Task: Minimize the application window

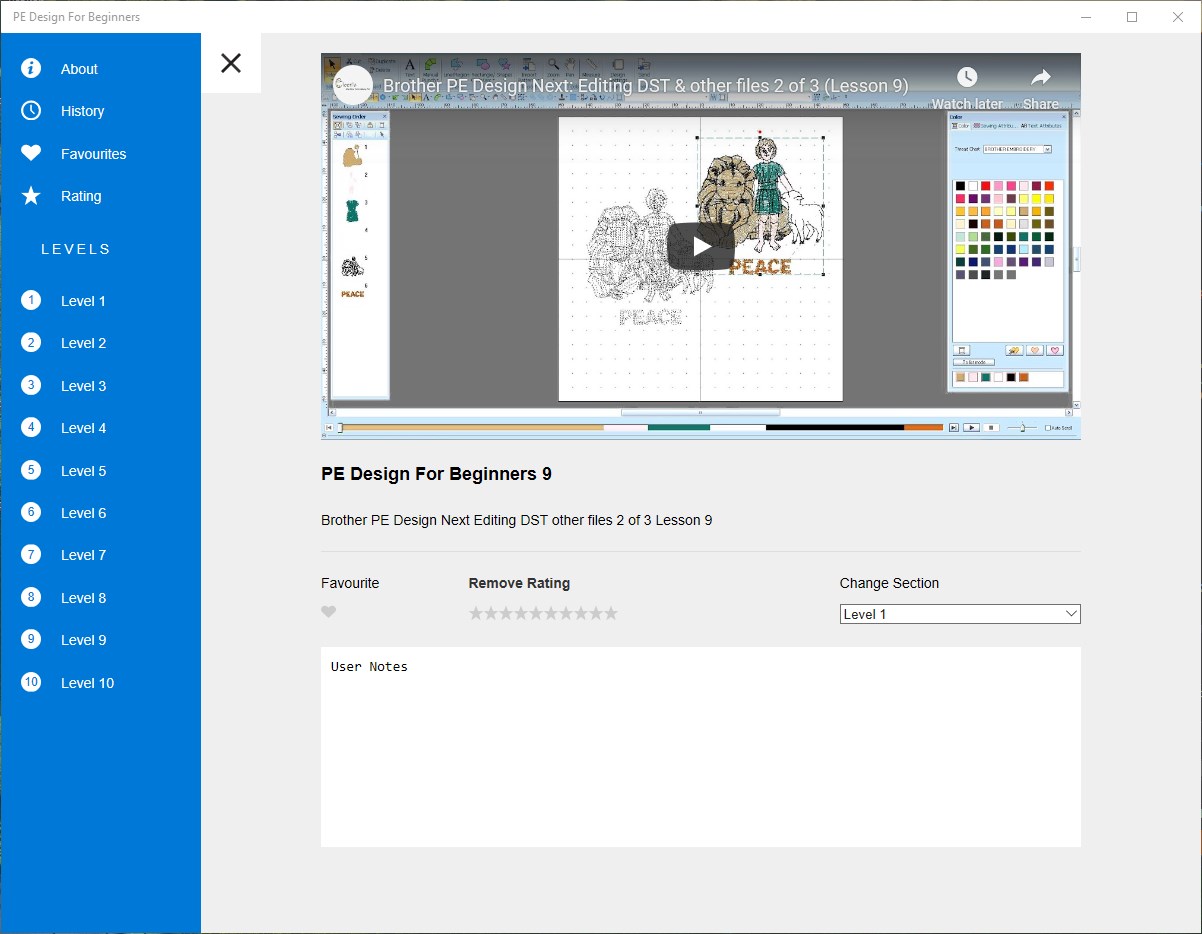Action: (x=1087, y=17)
